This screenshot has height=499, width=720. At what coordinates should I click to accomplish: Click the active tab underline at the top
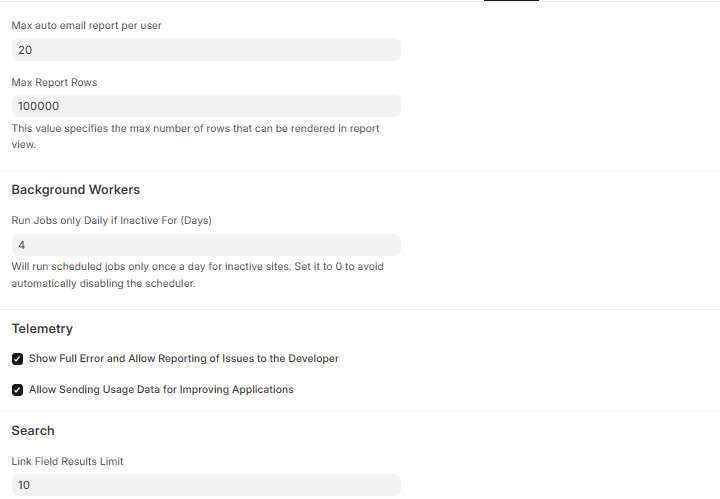(x=511, y=1)
